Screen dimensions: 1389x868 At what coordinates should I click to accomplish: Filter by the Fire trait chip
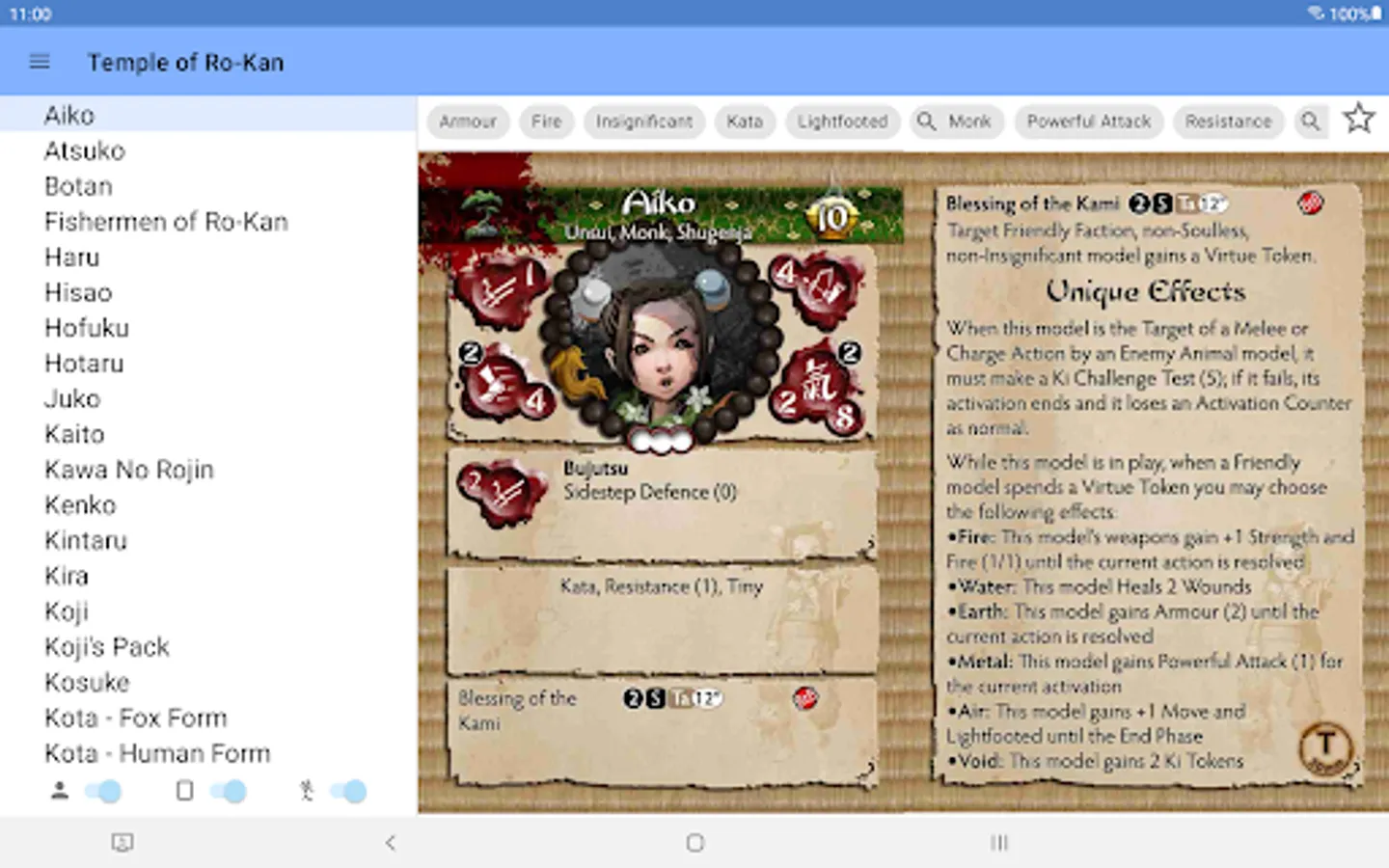pos(546,122)
